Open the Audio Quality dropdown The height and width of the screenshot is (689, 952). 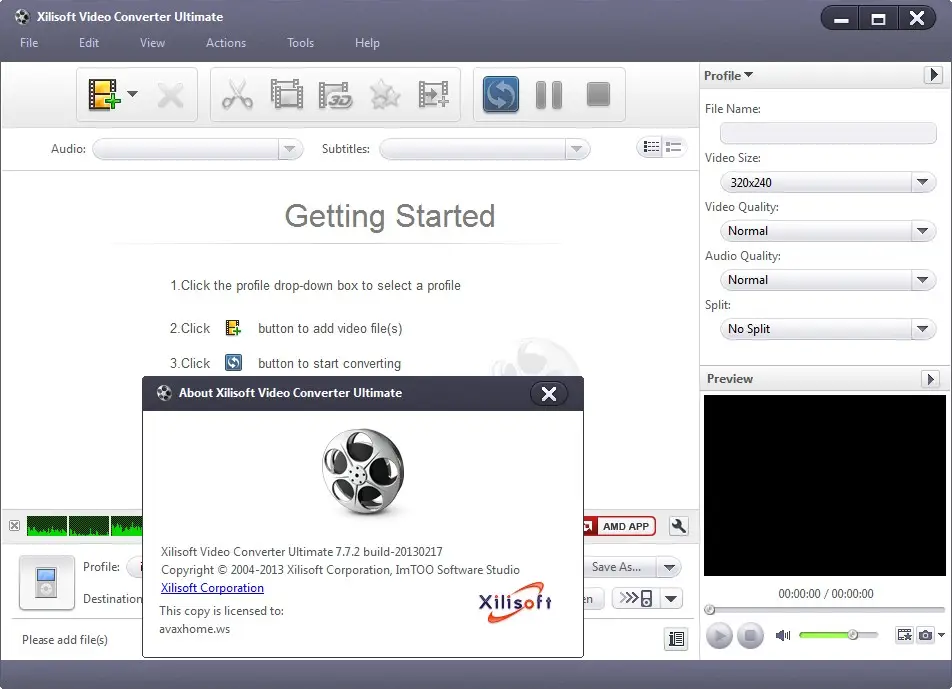tap(828, 280)
